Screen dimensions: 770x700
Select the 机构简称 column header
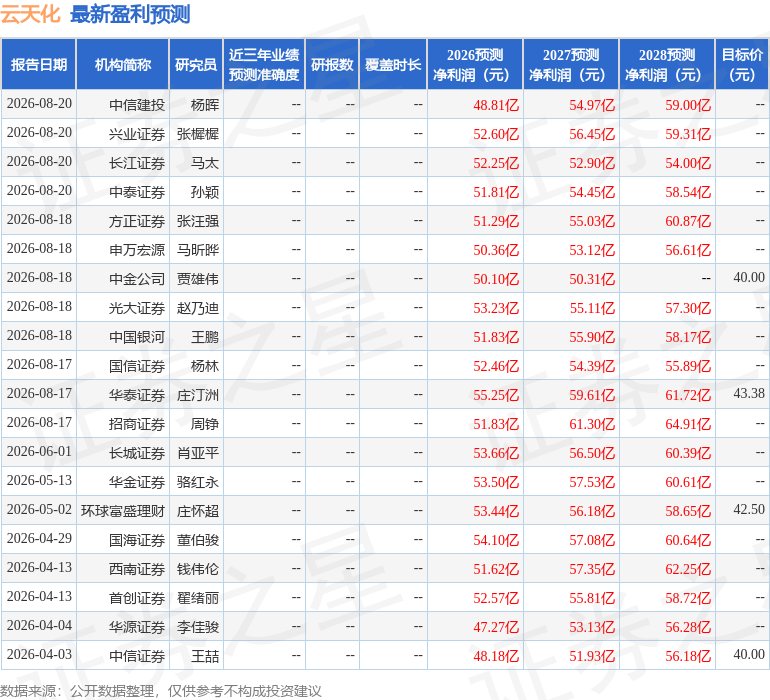tap(123, 64)
